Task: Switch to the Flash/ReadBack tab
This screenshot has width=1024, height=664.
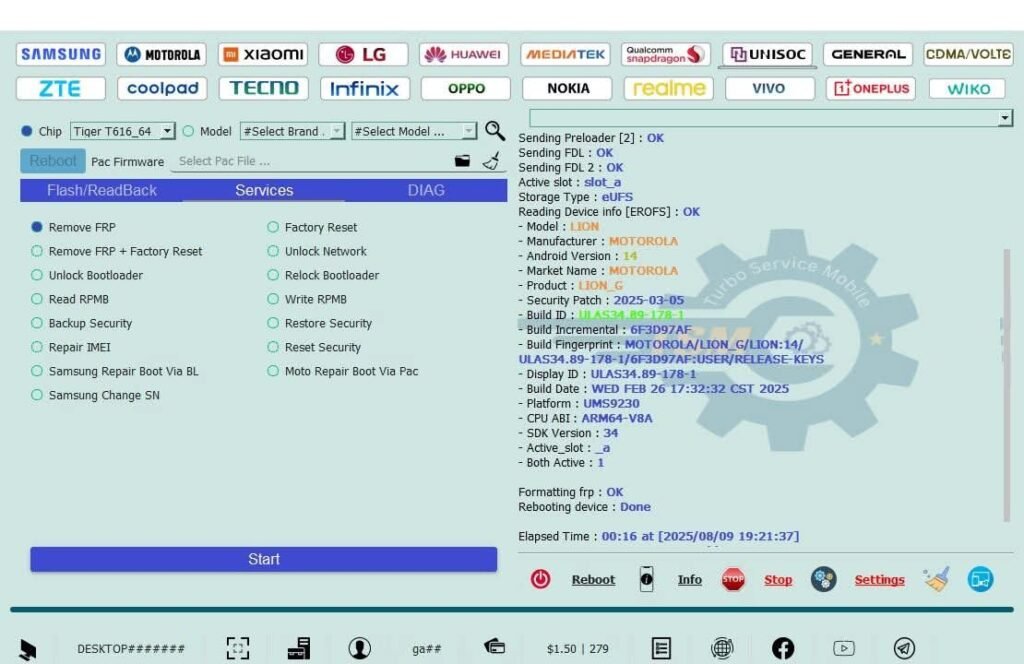Action: pyautogui.click(x=102, y=190)
